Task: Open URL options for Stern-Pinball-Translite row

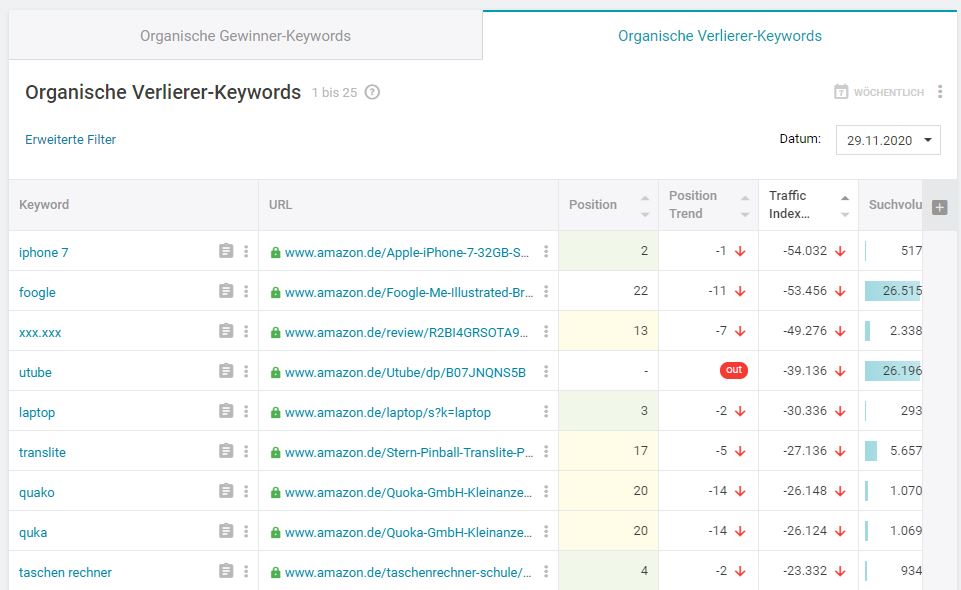Action: (x=545, y=452)
